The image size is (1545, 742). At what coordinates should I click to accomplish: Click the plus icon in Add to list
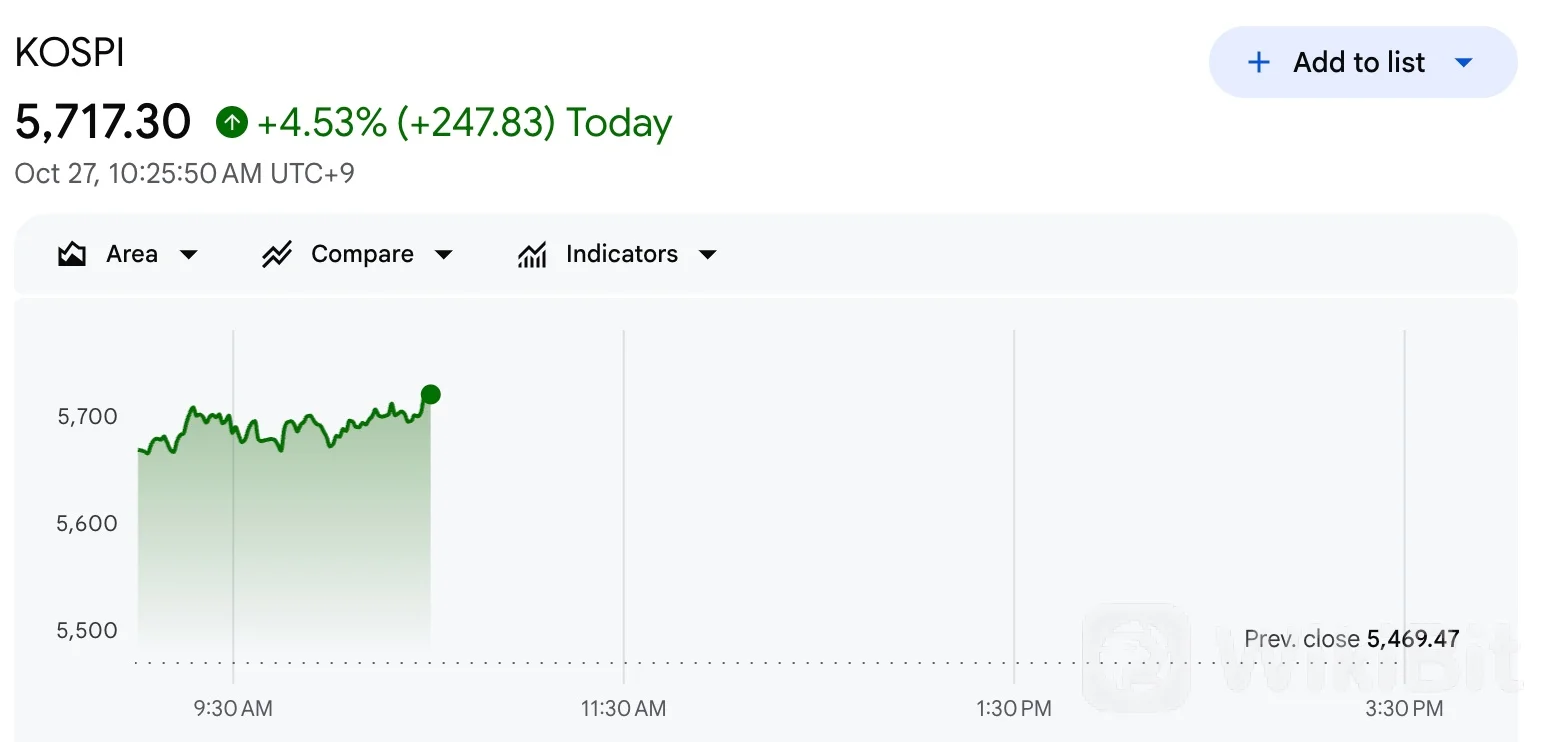pyautogui.click(x=1259, y=62)
